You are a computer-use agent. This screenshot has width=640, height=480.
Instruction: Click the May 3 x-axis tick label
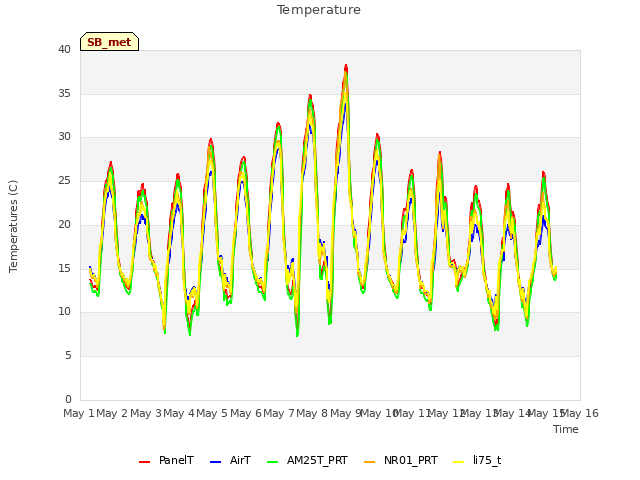[145, 413]
